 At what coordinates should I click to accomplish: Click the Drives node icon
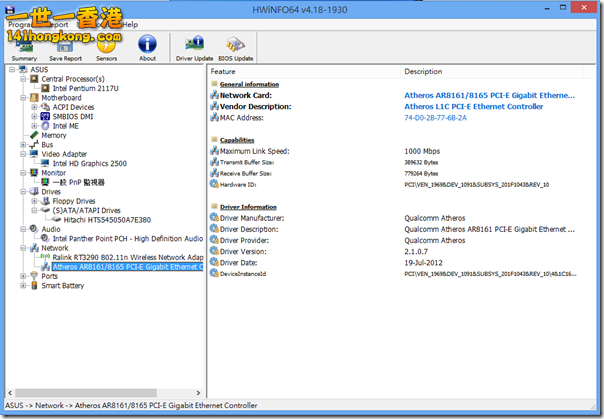coord(34,191)
